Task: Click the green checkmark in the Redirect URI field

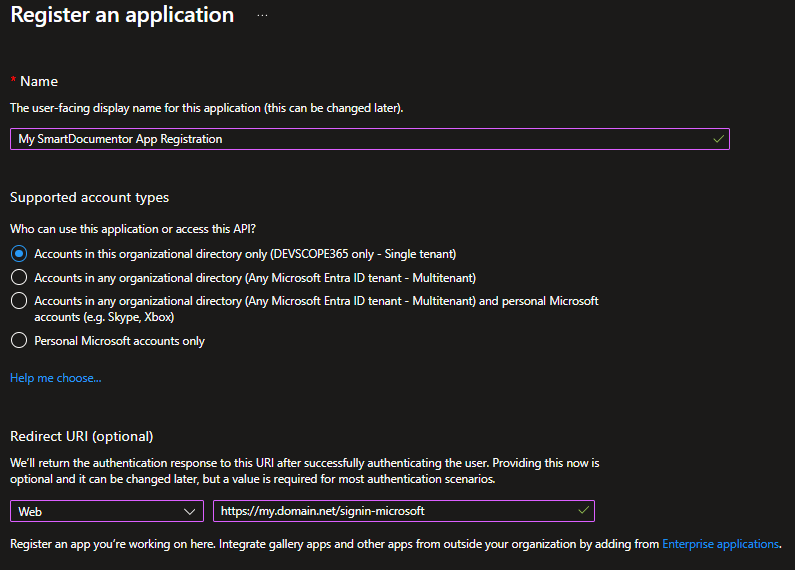Action: point(584,511)
